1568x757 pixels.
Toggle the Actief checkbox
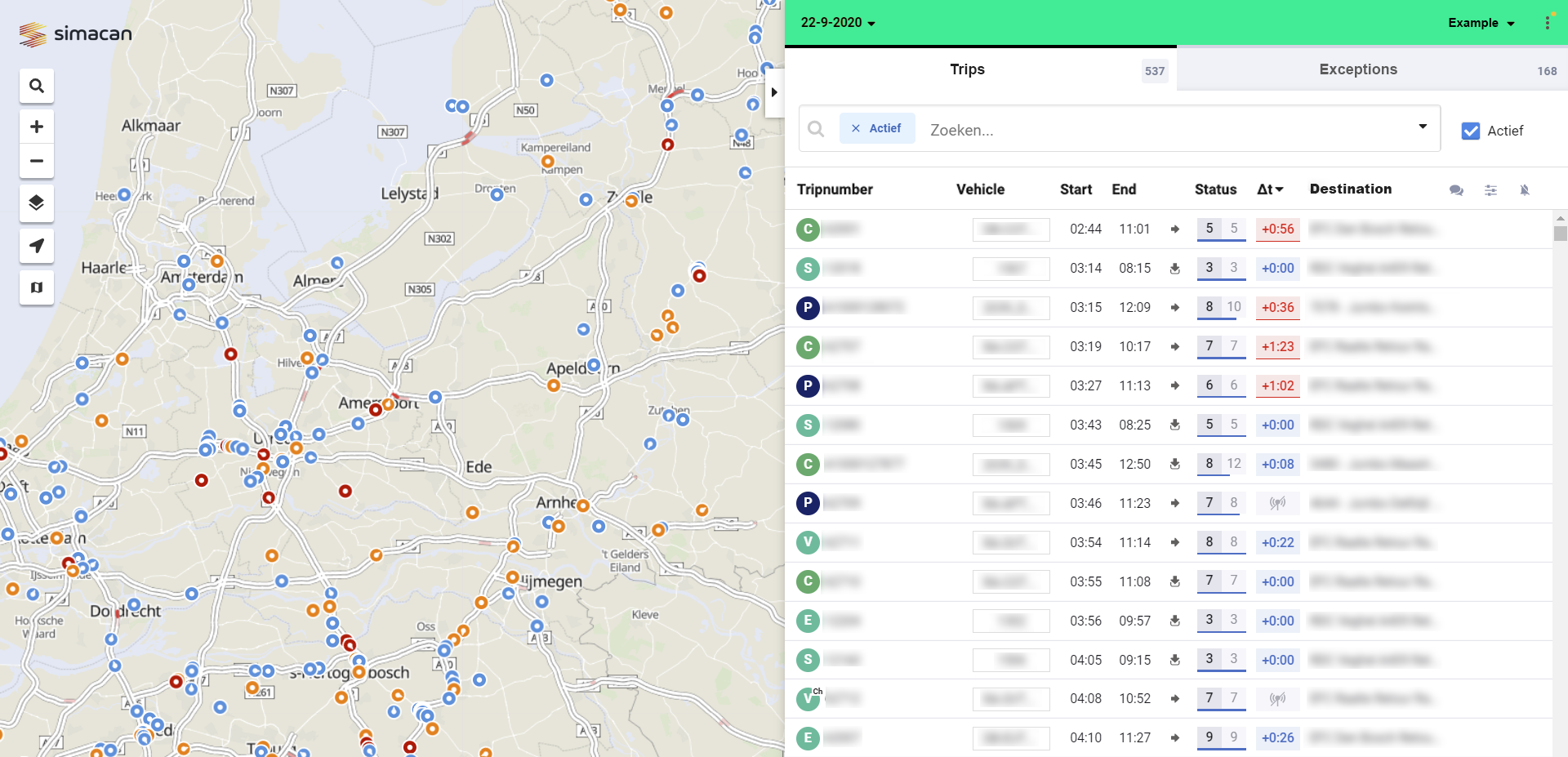(1470, 131)
